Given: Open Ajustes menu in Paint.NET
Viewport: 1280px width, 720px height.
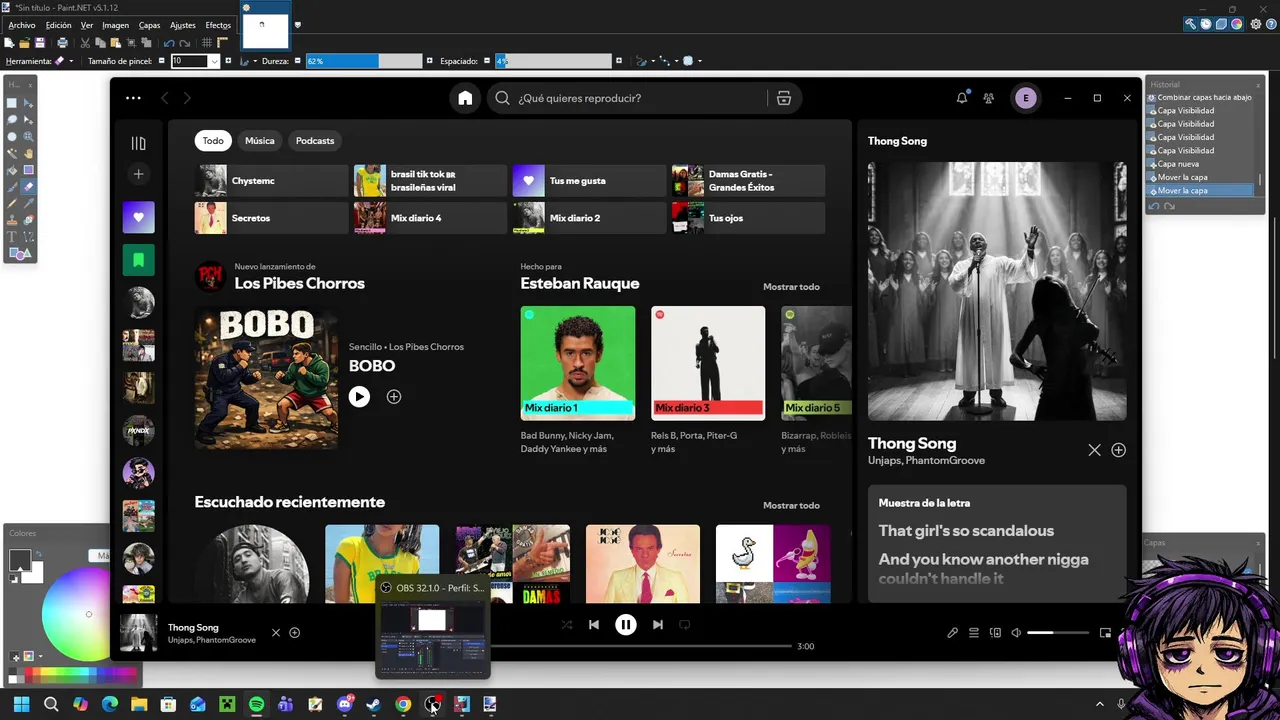Looking at the screenshot, I should tap(183, 25).
